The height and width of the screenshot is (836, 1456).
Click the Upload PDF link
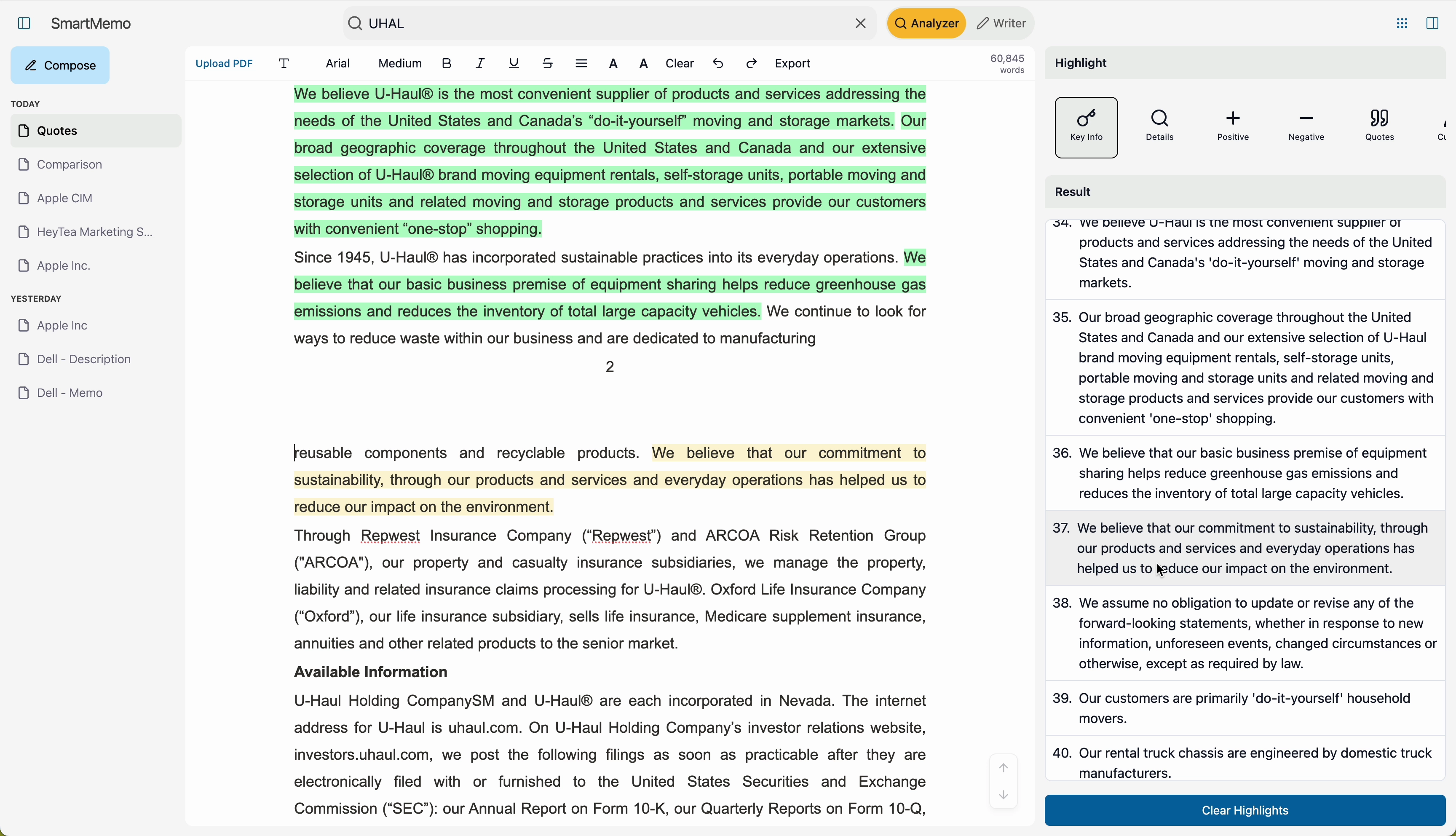(x=224, y=64)
